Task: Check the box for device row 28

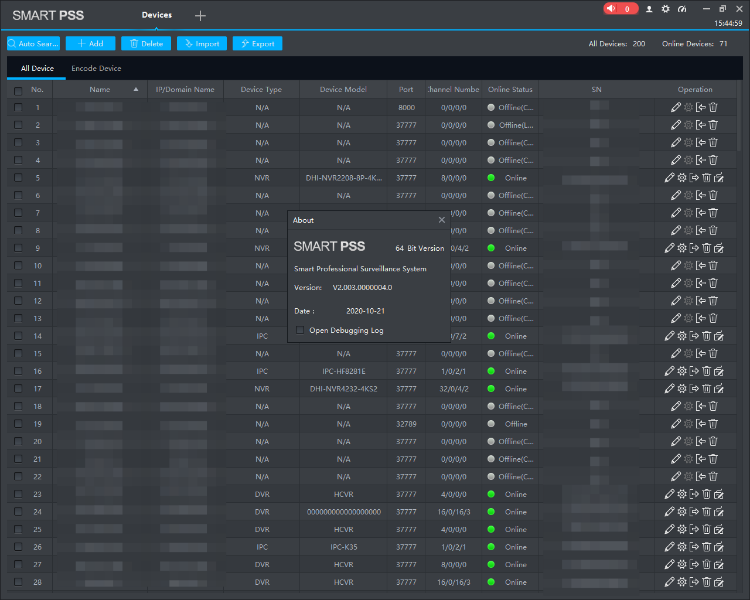Action: coord(18,582)
